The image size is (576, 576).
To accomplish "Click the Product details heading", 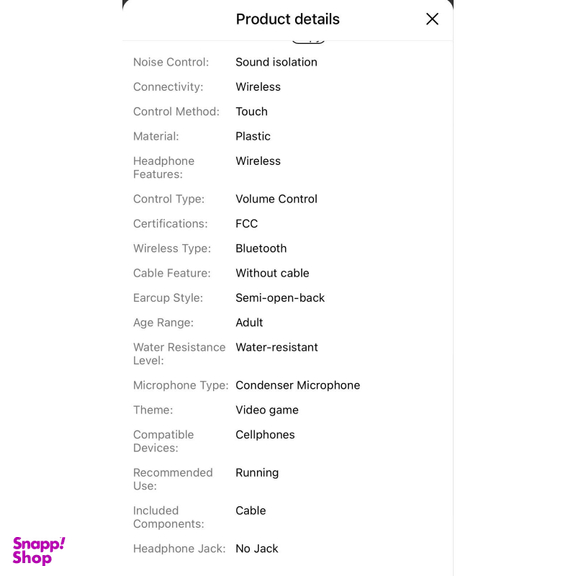I will (x=288, y=19).
